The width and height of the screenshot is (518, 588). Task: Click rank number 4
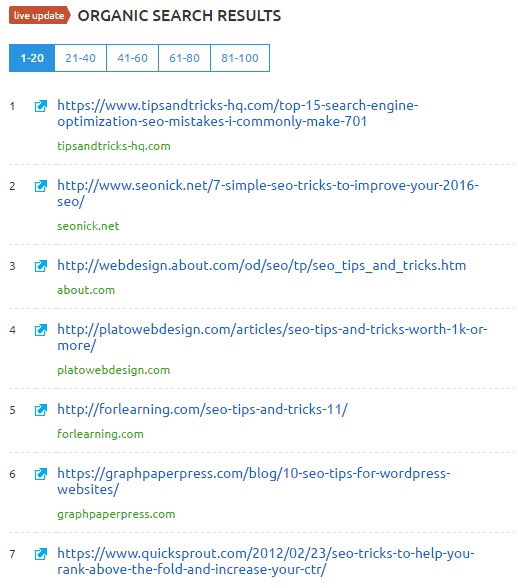(x=12, y=330)
